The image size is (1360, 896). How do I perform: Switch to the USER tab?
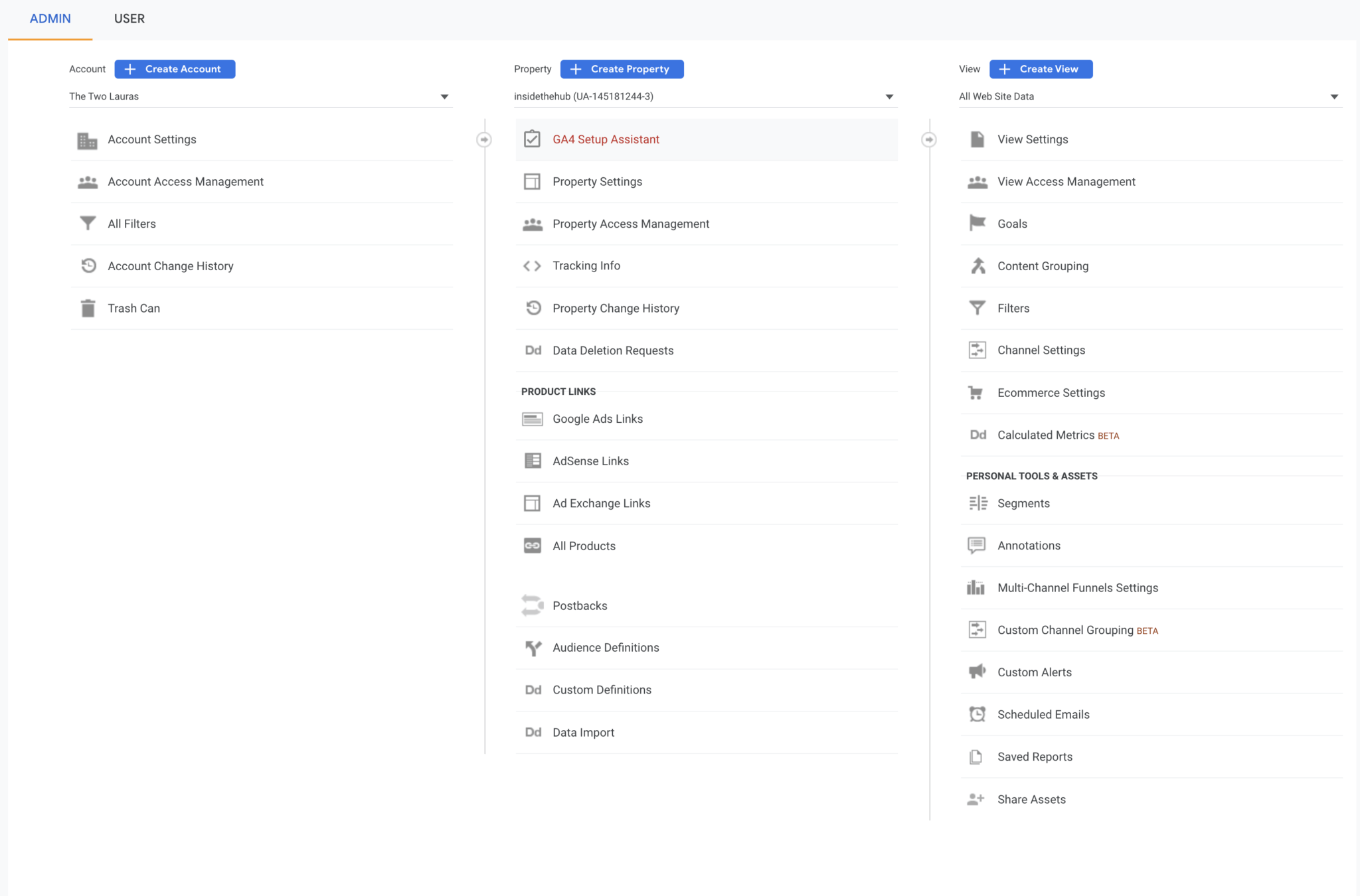pyautogui.click(x=129, y=19)
